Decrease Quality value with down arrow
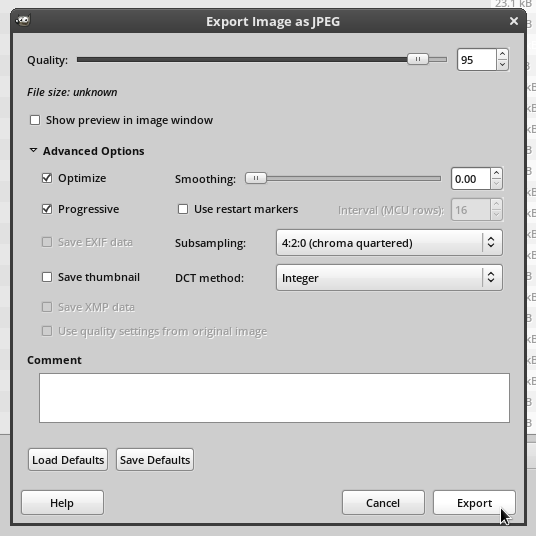 coord(502,65)
